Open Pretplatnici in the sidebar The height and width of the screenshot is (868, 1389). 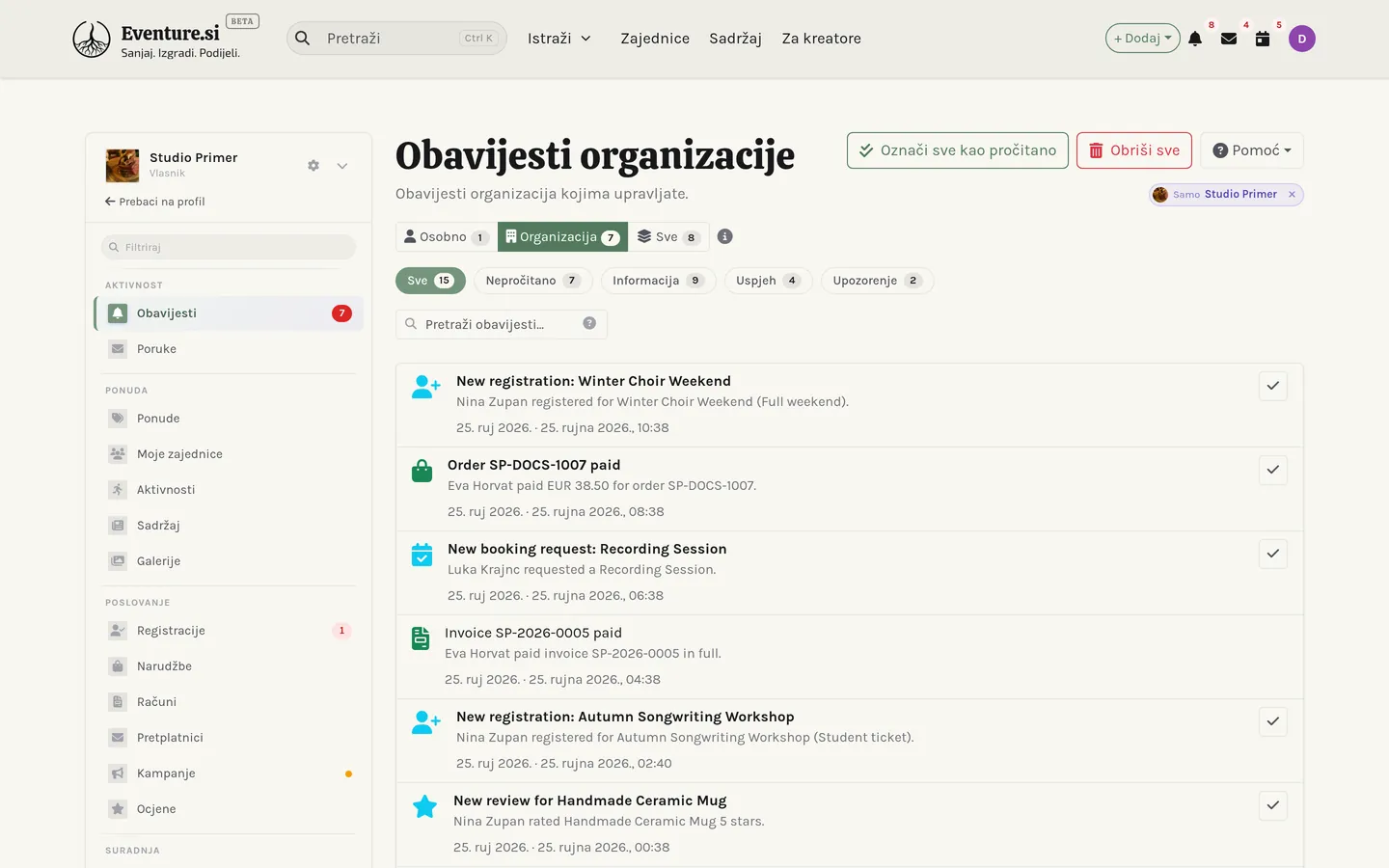point(229,738)
